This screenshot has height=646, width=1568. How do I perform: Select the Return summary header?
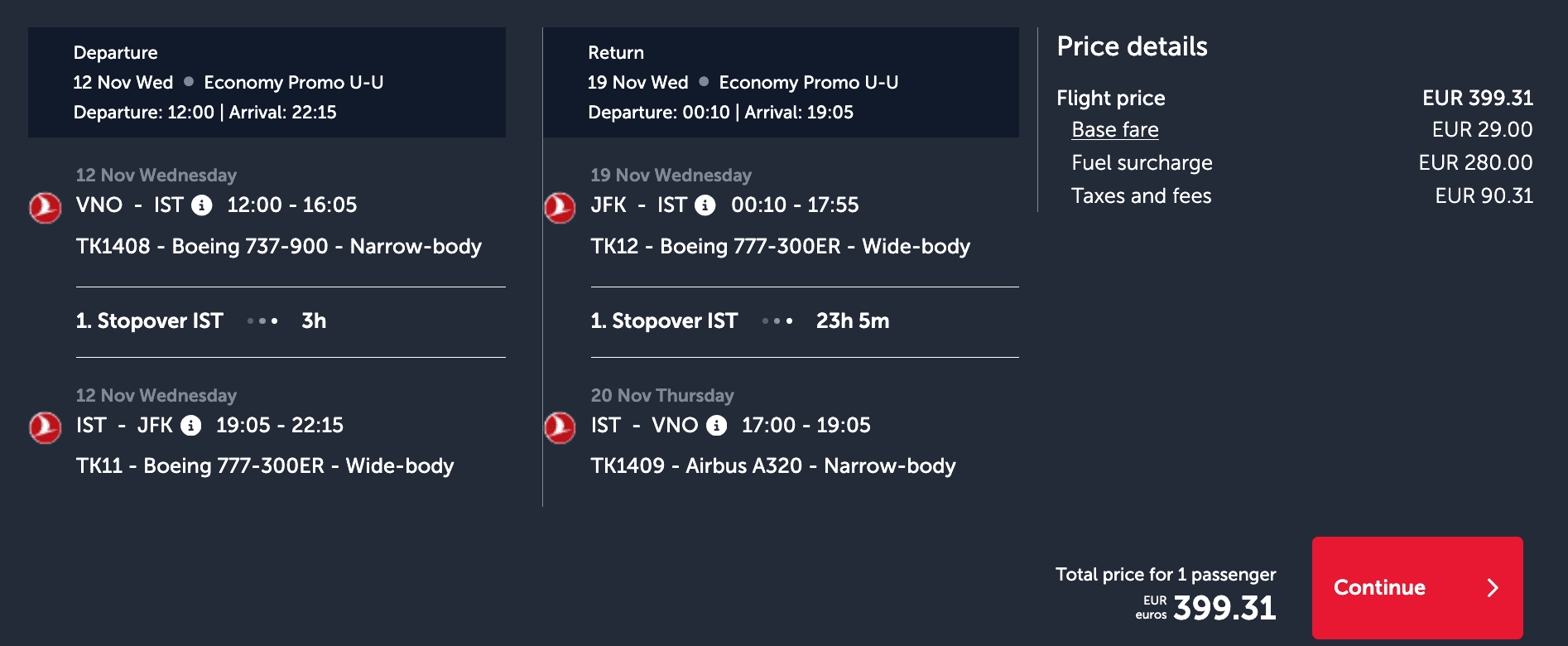click(x=781, y=82)
